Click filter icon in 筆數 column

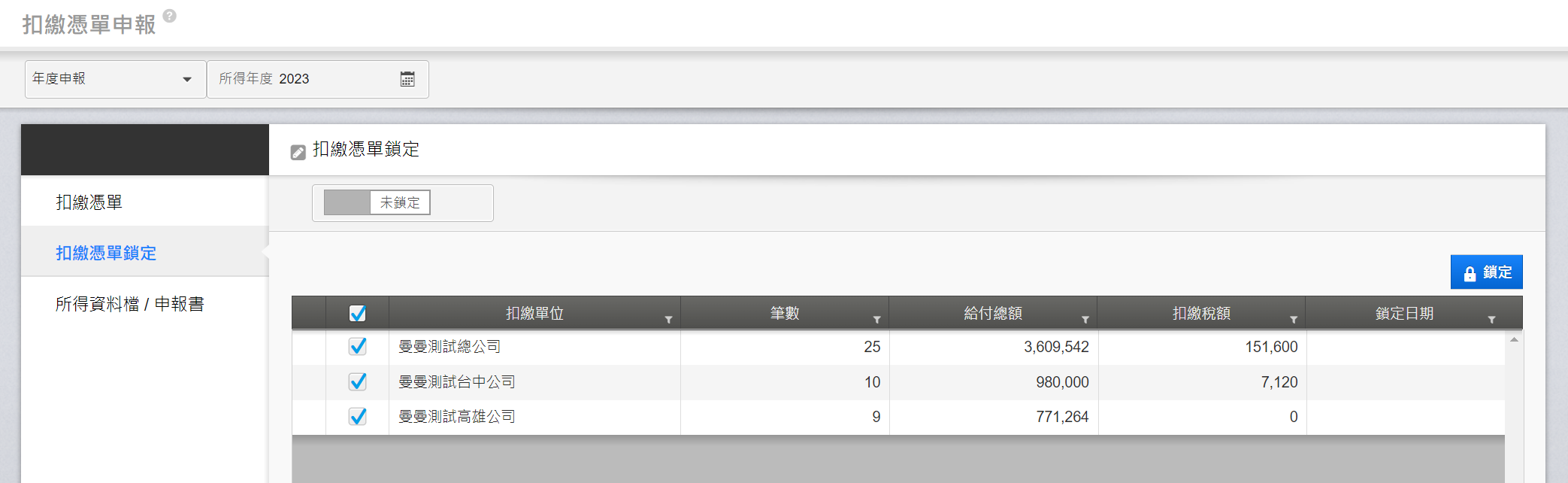point(876,320)
